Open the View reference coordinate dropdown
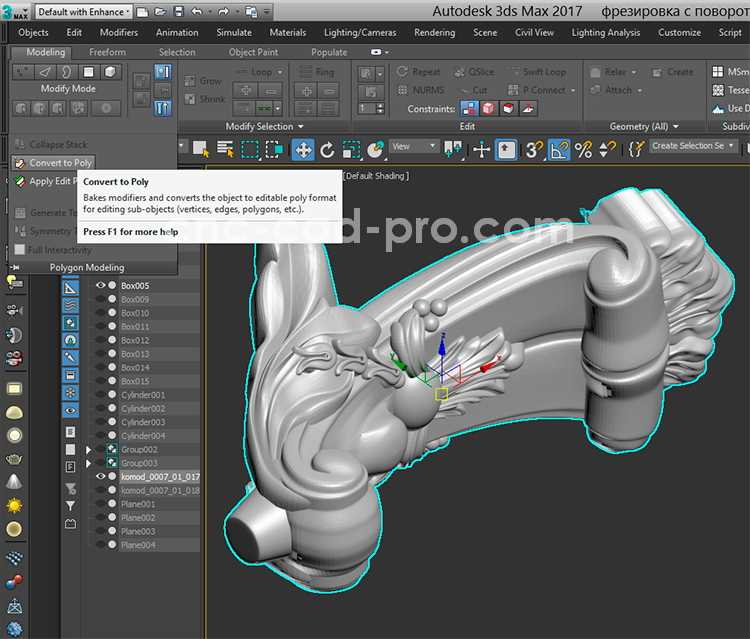The height and width of the screenshot is (639, 750). click(x=414, y=146)
